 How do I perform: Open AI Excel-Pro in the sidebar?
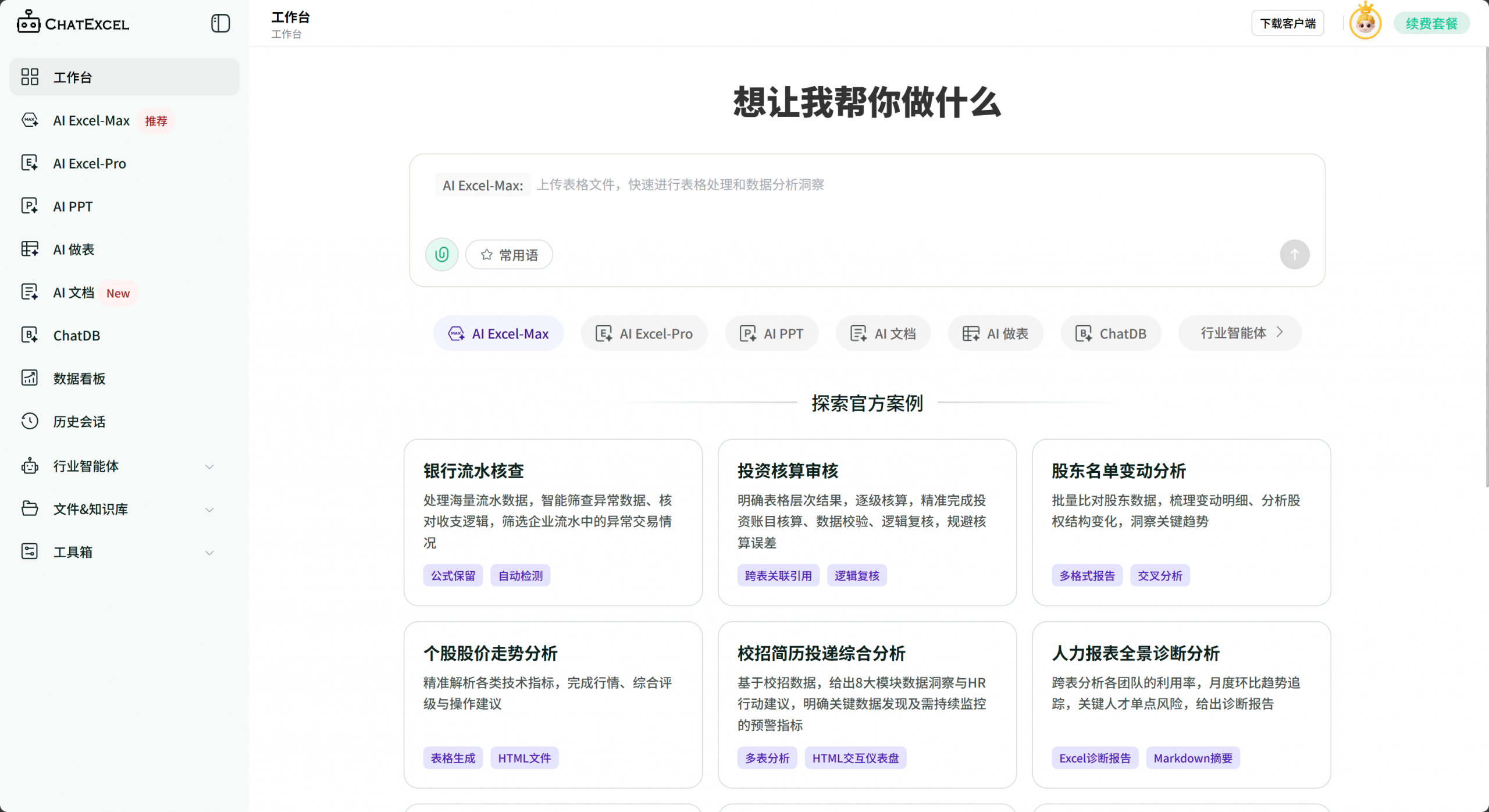[x=124, y=163]
